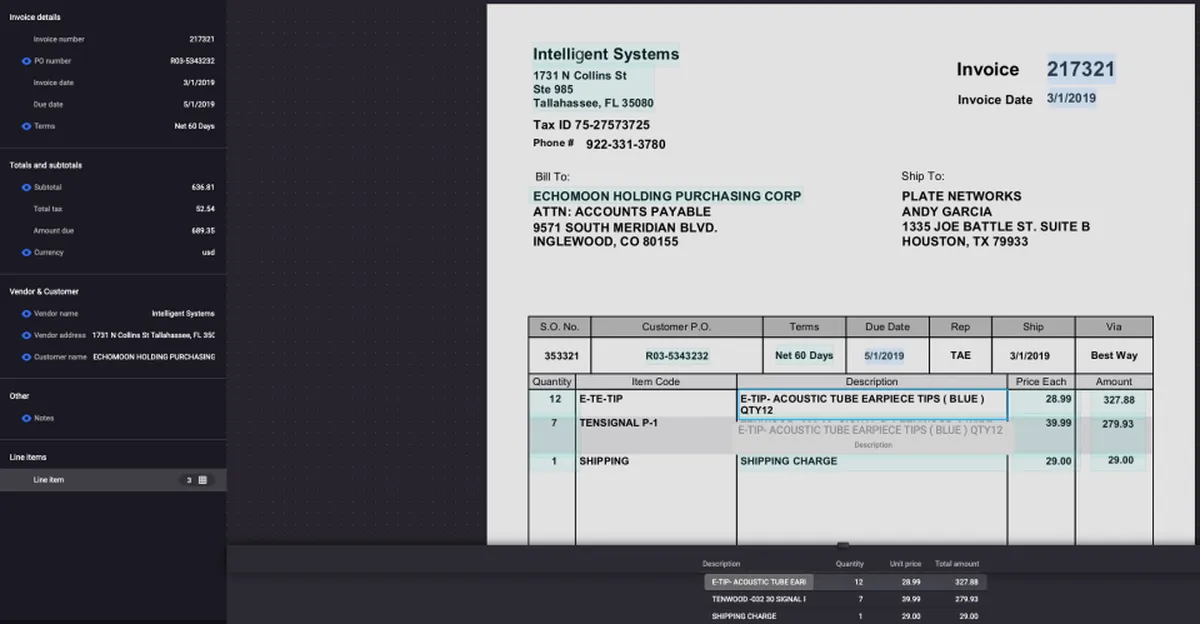Image resolution: width=1200 pixels, height=624 pixels.
Task: Click the drag handle atop the bottom panel
Action: 843,545
